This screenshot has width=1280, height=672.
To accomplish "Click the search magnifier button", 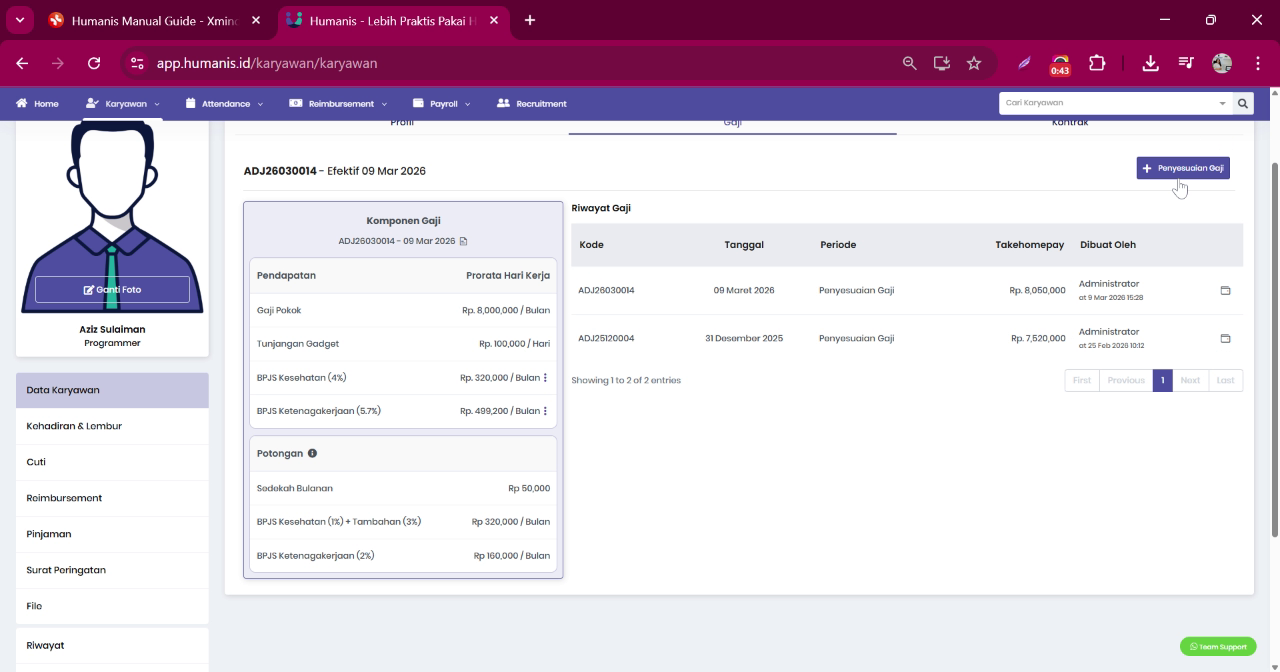I will pos(1243,103).
